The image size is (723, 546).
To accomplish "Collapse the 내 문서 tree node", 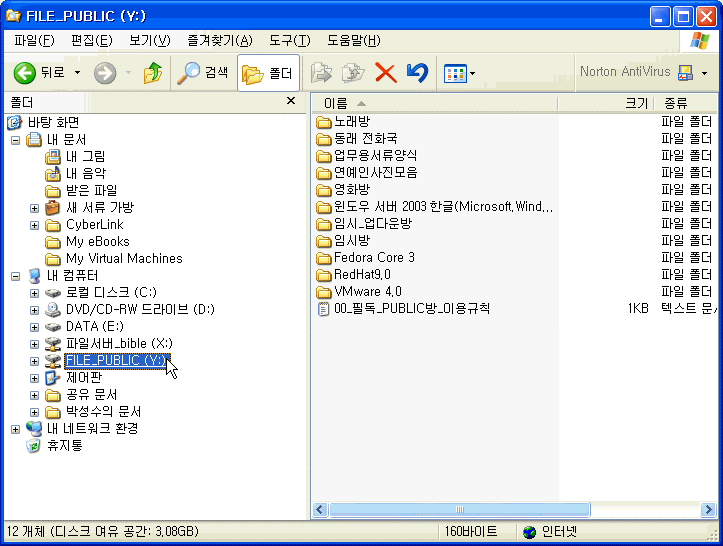I will coord(16,140).
